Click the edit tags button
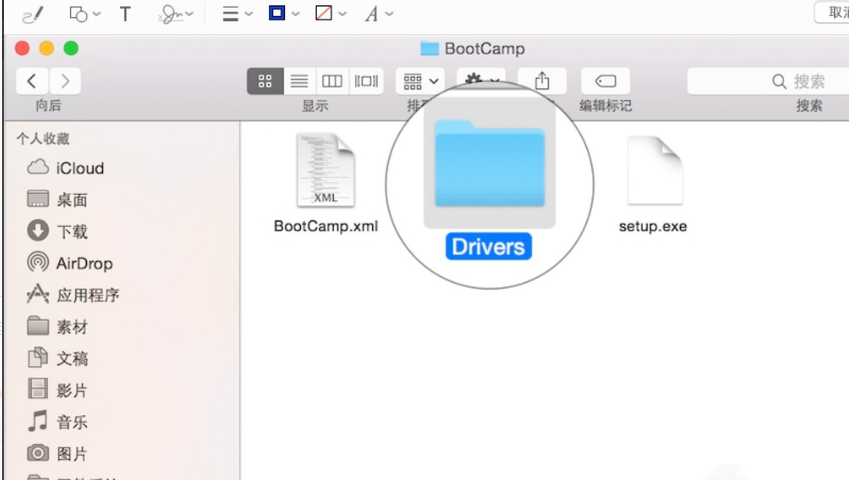849x480 pixels. pyautogui.click(x=605, y=81)
